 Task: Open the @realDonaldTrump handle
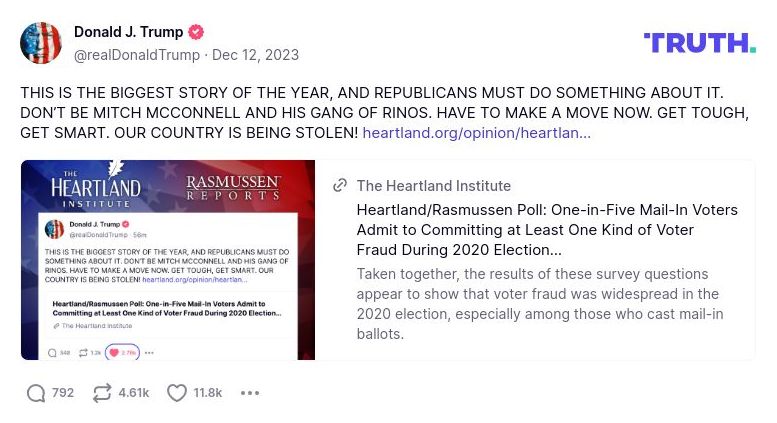tap(137, 55)
